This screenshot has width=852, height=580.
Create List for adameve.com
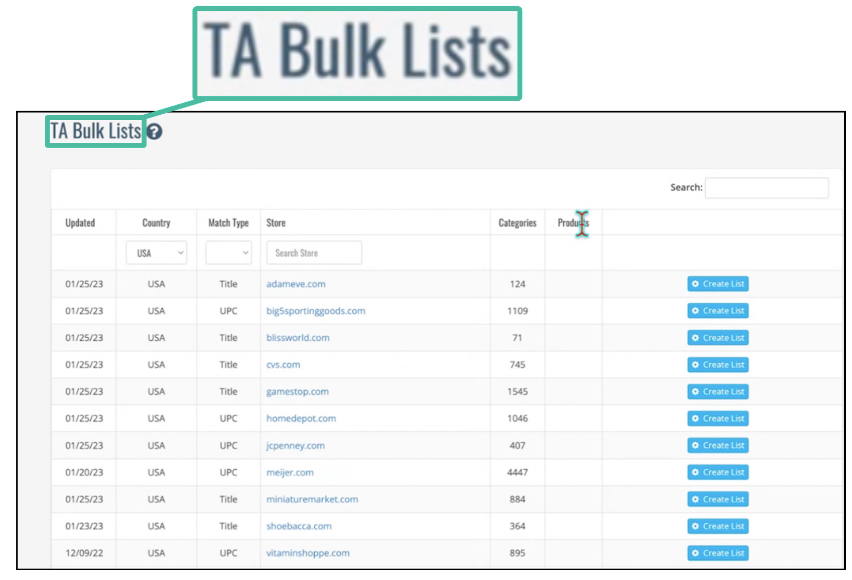(718, 284)
